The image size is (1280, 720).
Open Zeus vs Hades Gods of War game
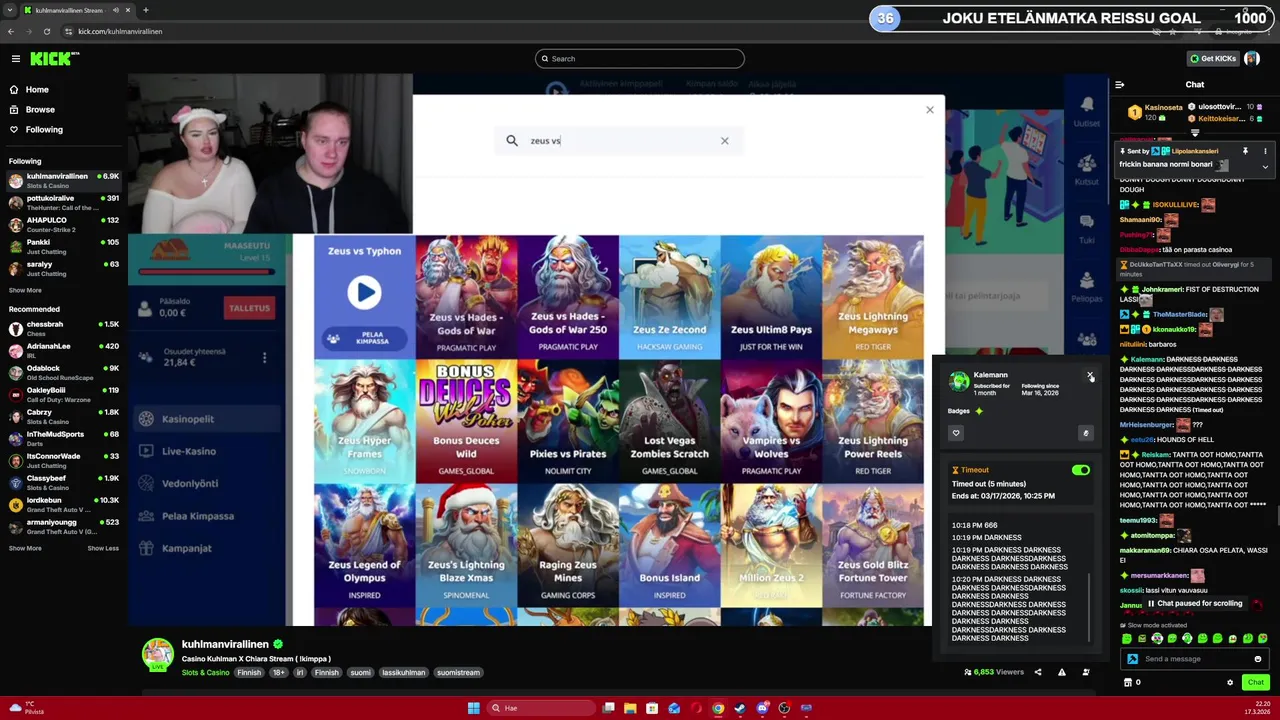coord(466,296)
